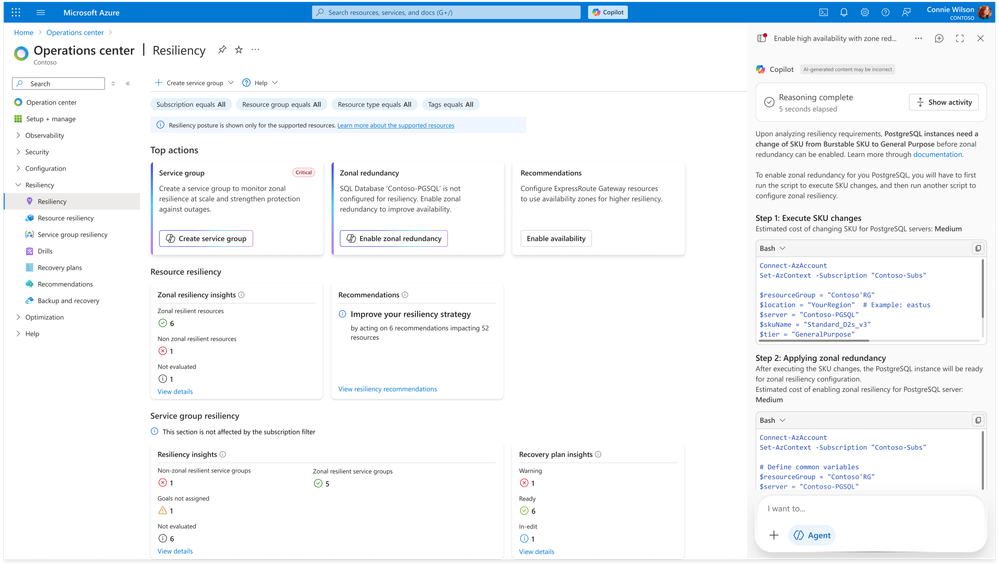Viewport: 999px width, 565px height.
Task: Select Resource resiliency menu item
Action: click(65, 218)
